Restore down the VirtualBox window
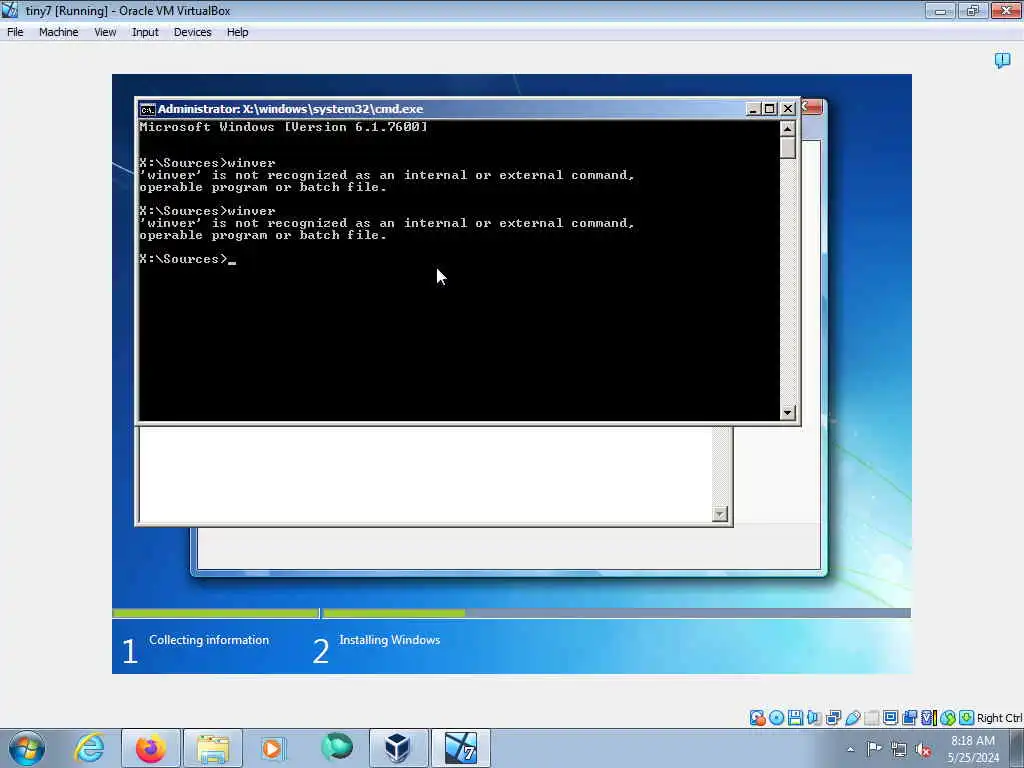 pyautogui.click(x=973, y=11)
